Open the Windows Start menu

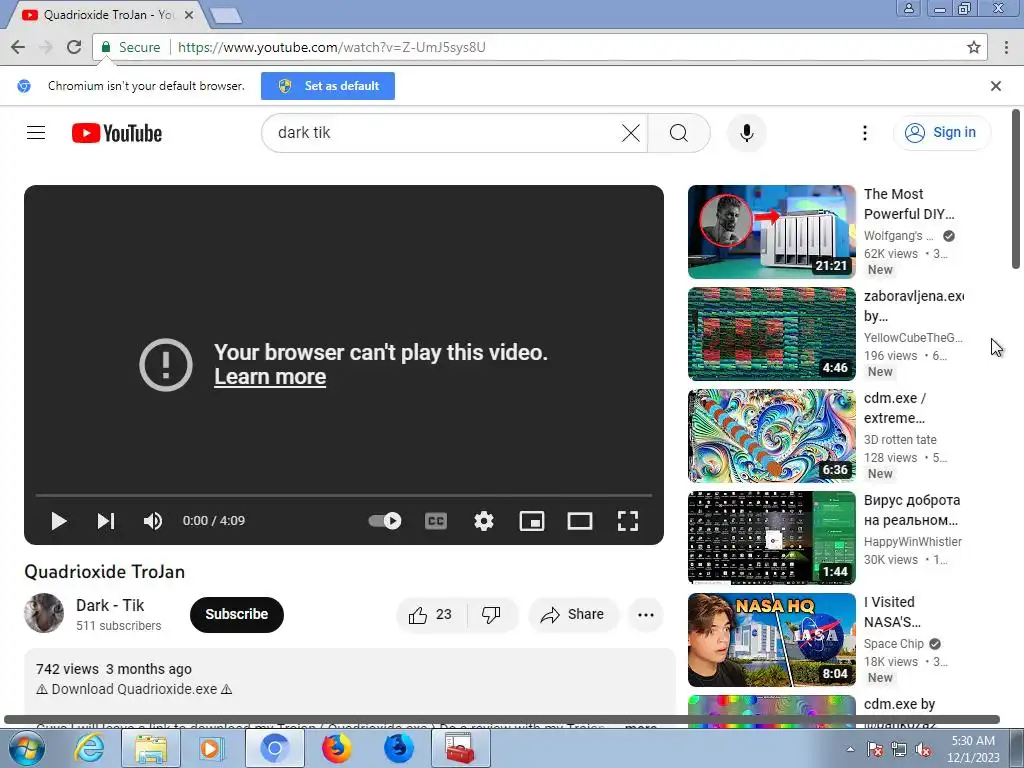coord(26,748)
